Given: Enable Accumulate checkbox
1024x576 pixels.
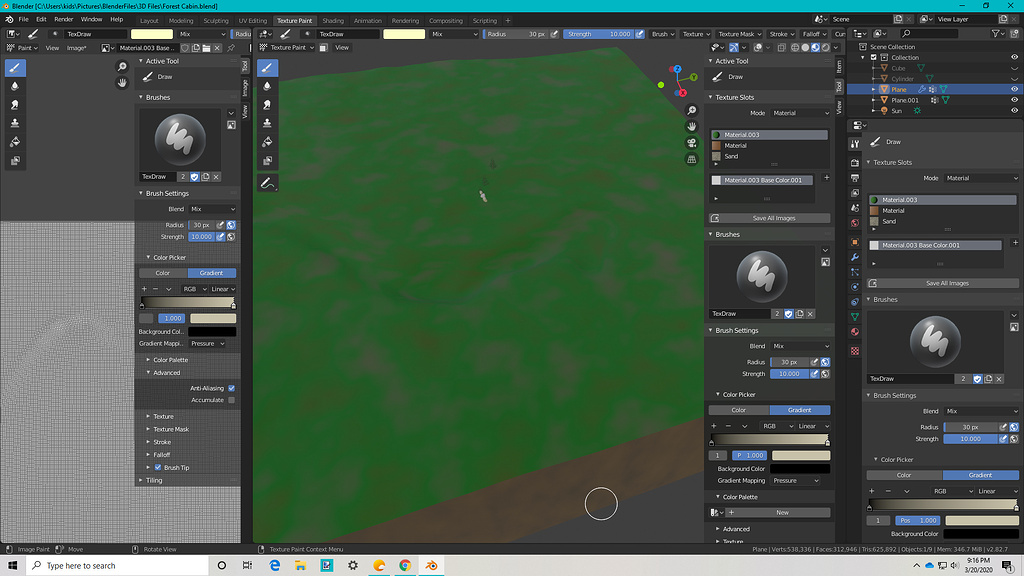Looking at the screenshot, I should (x=231, y=400).
